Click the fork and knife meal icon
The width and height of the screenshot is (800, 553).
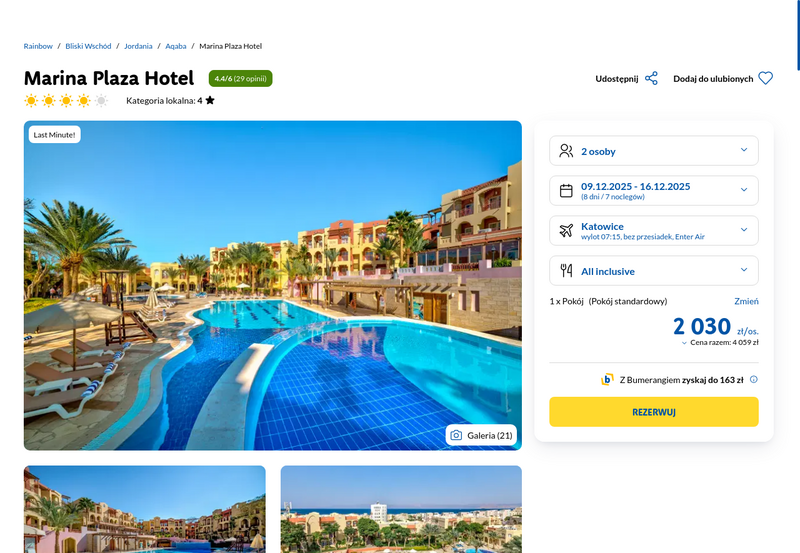pyautogui.click(x=566, y=270)
